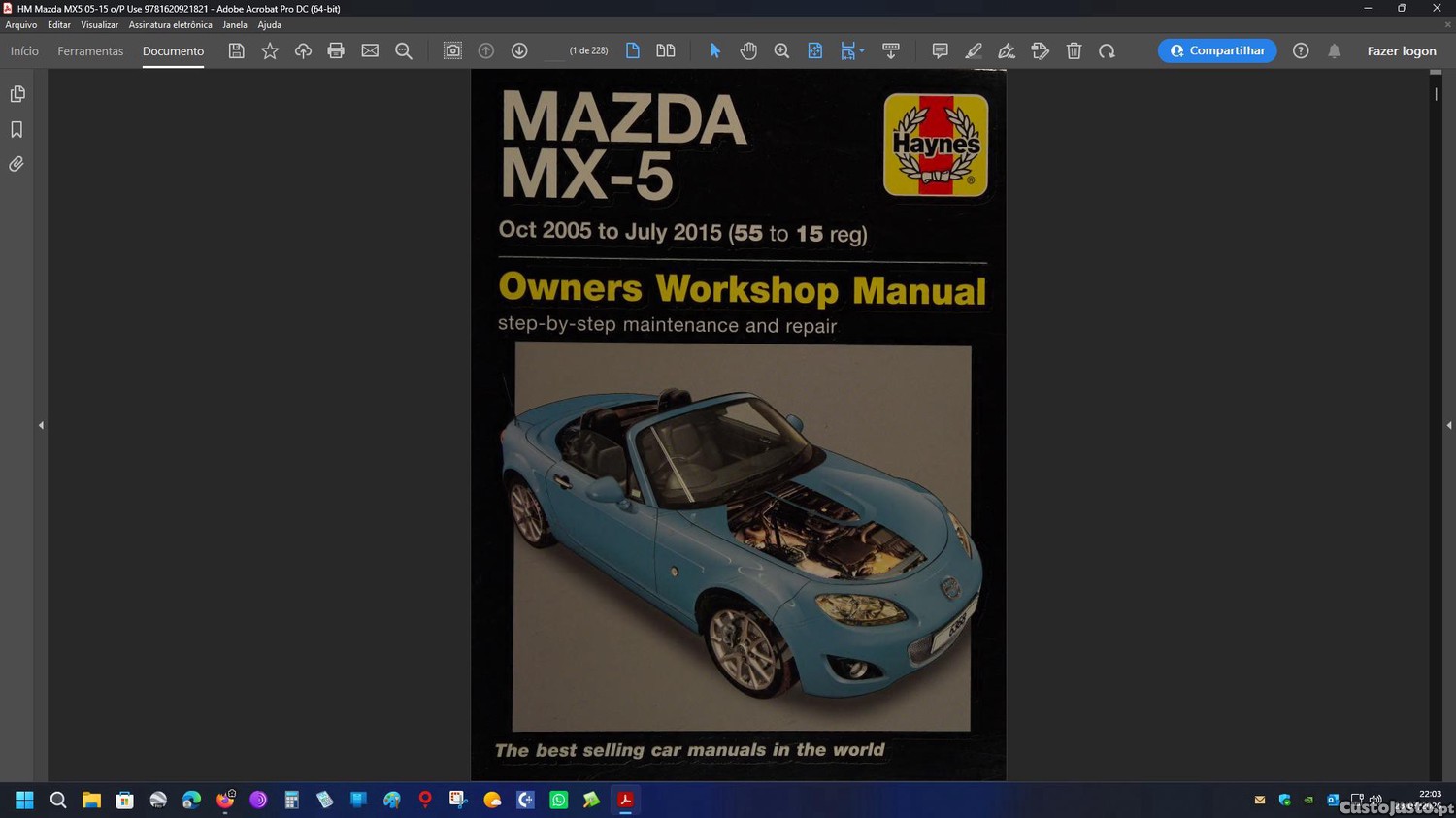The width and height of the screenshot is (1456, 818).
Task: Open the sign document pen tool
Action: [1007, 50]
